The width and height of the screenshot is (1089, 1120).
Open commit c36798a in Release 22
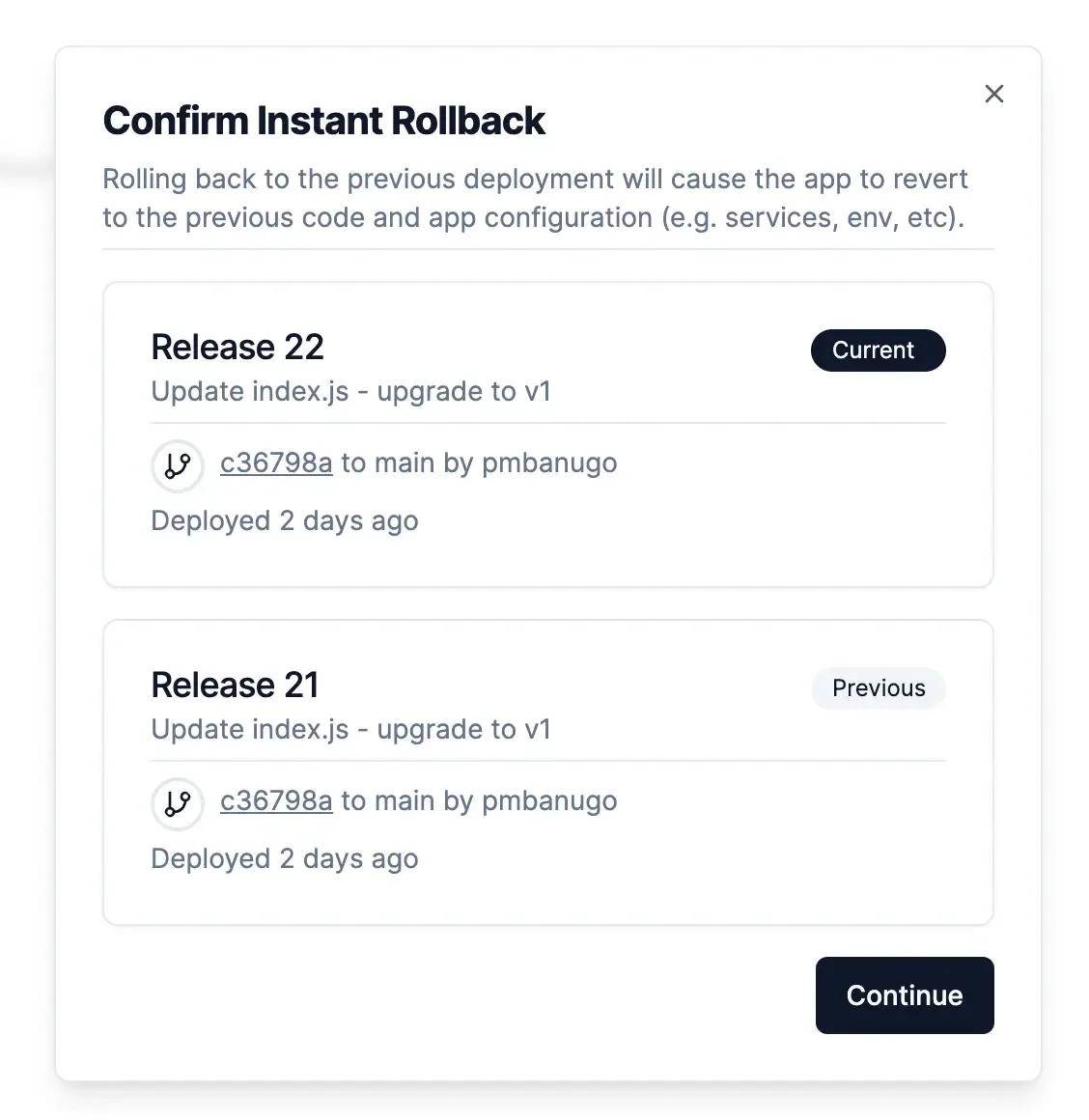pyautogui.click(x=276, y=462)
